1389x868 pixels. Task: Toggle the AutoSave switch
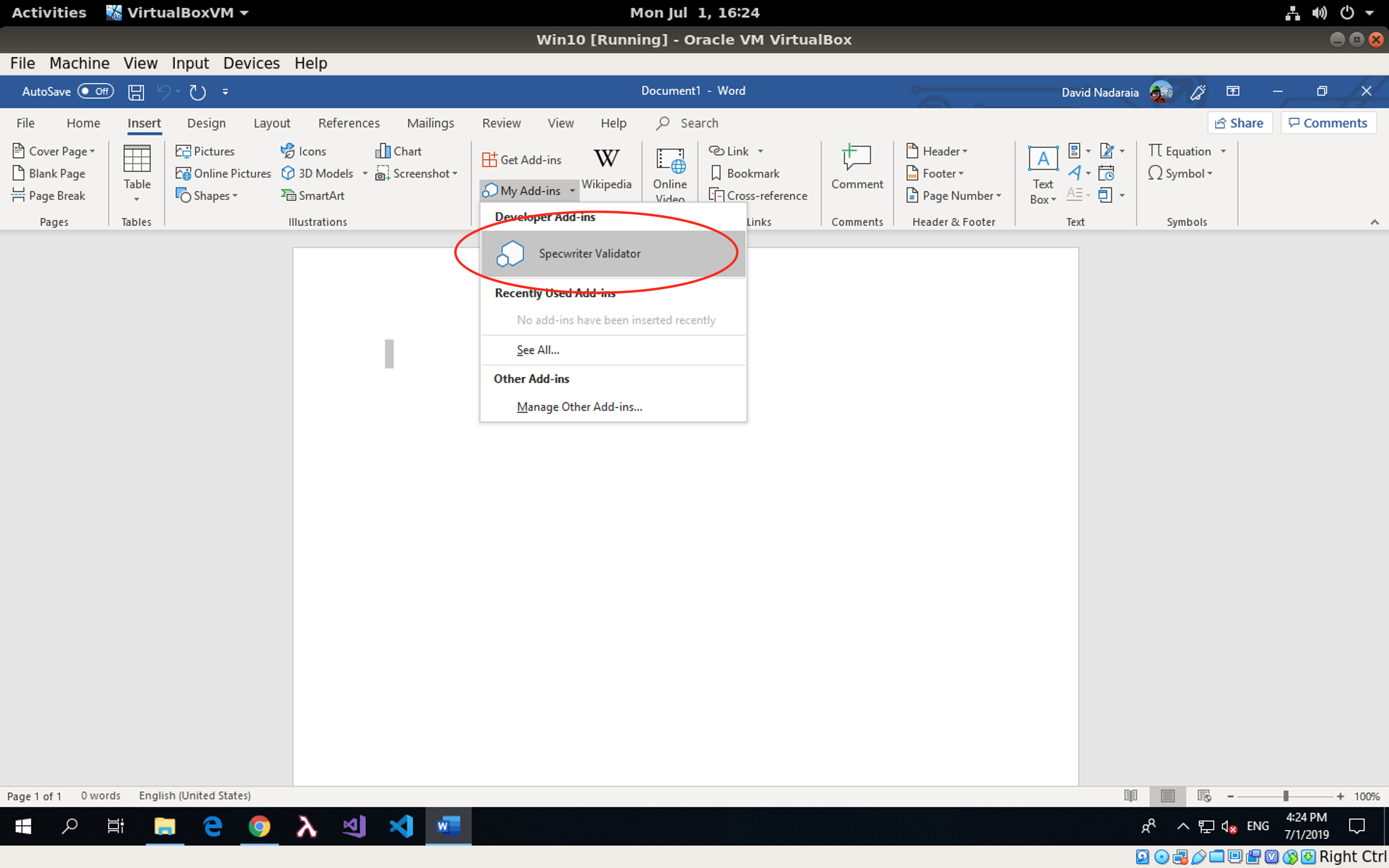95,91
